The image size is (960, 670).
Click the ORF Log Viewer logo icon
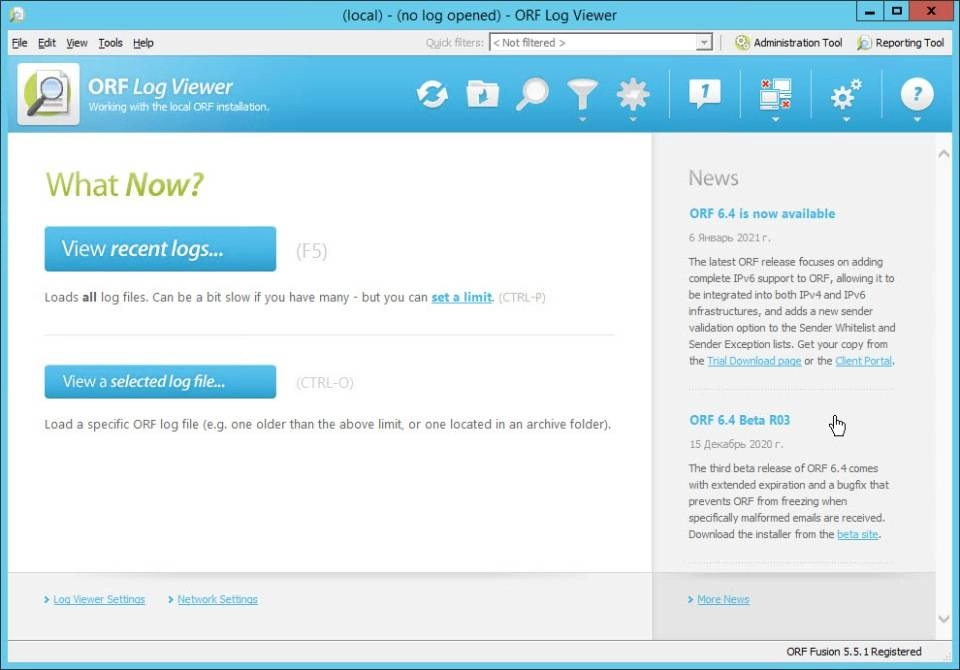tap(48, 94)
